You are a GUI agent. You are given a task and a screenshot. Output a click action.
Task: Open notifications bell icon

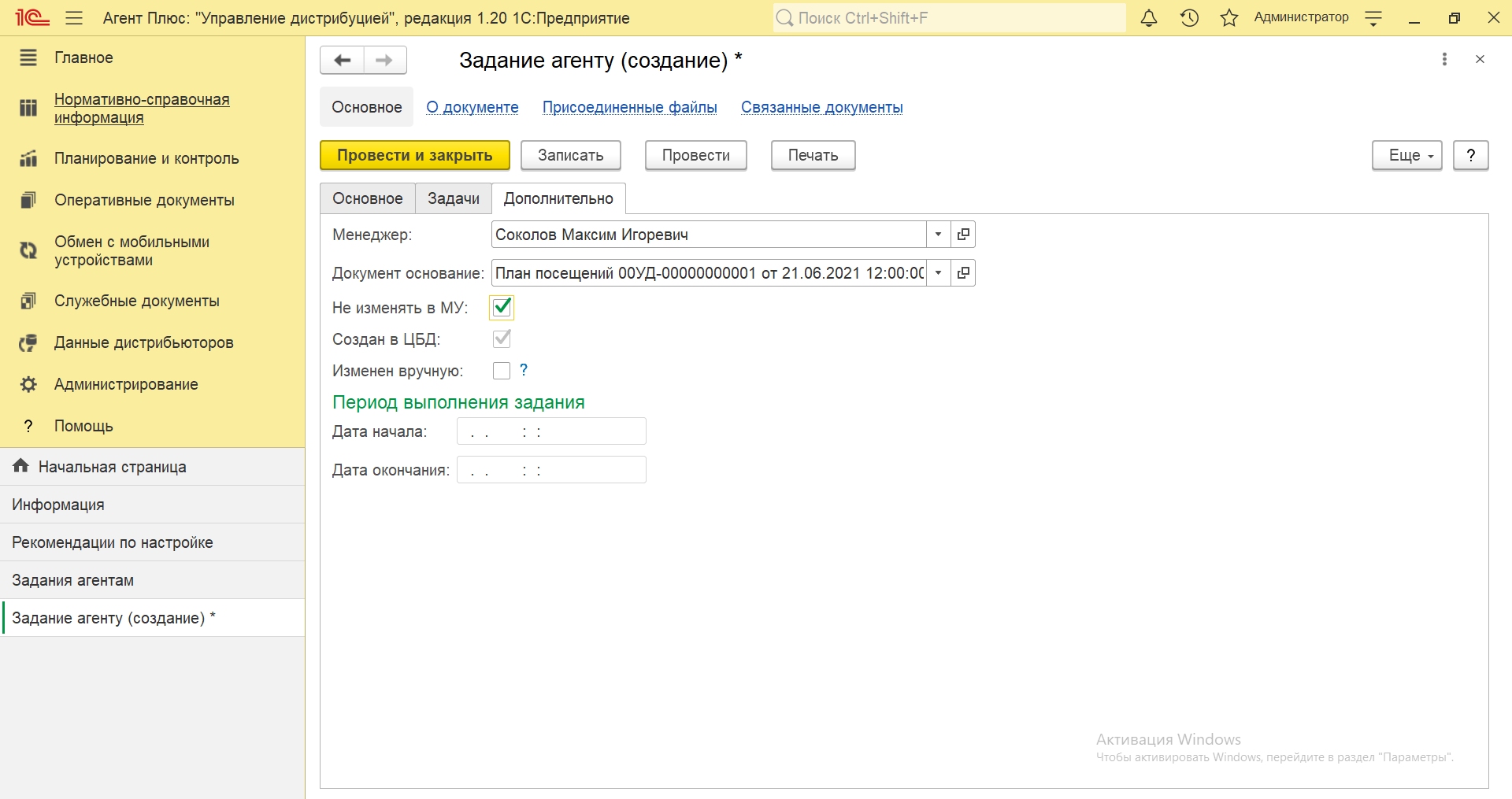tap(1149, 17)
